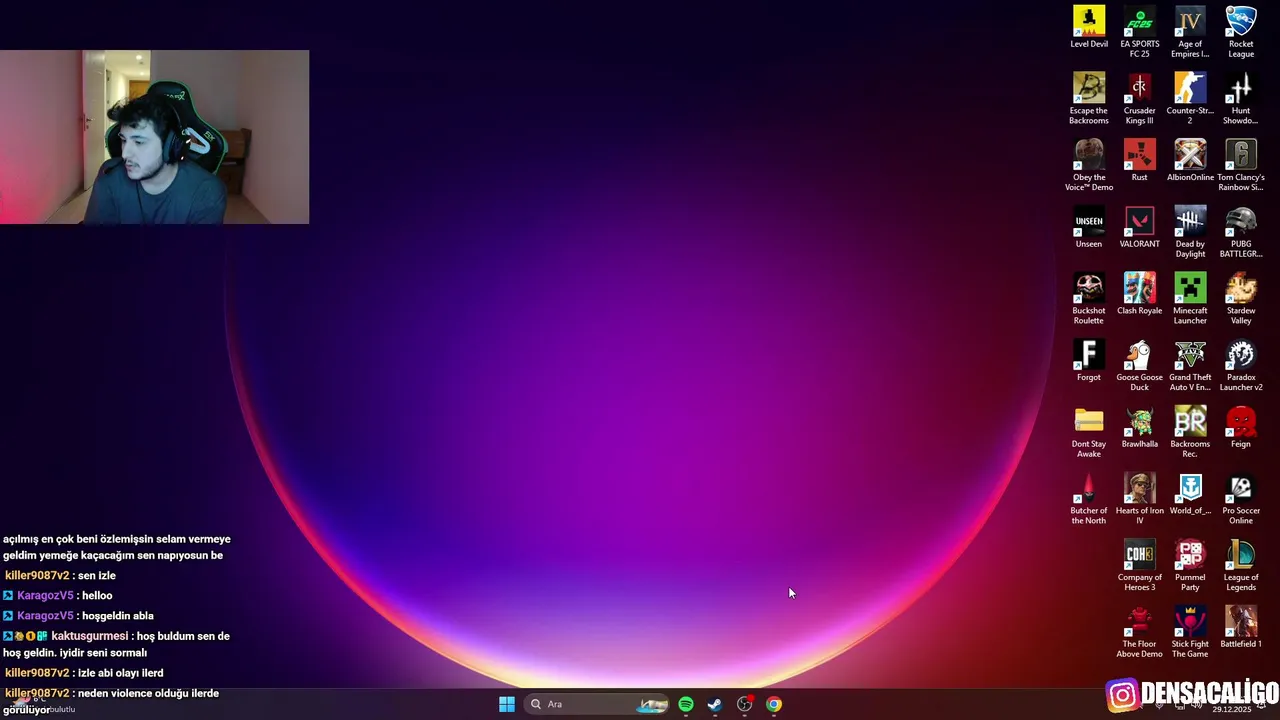Select the Unseen desktop icon
The width and height of the screenshot is (1280, 720).
pos(1089,228)
